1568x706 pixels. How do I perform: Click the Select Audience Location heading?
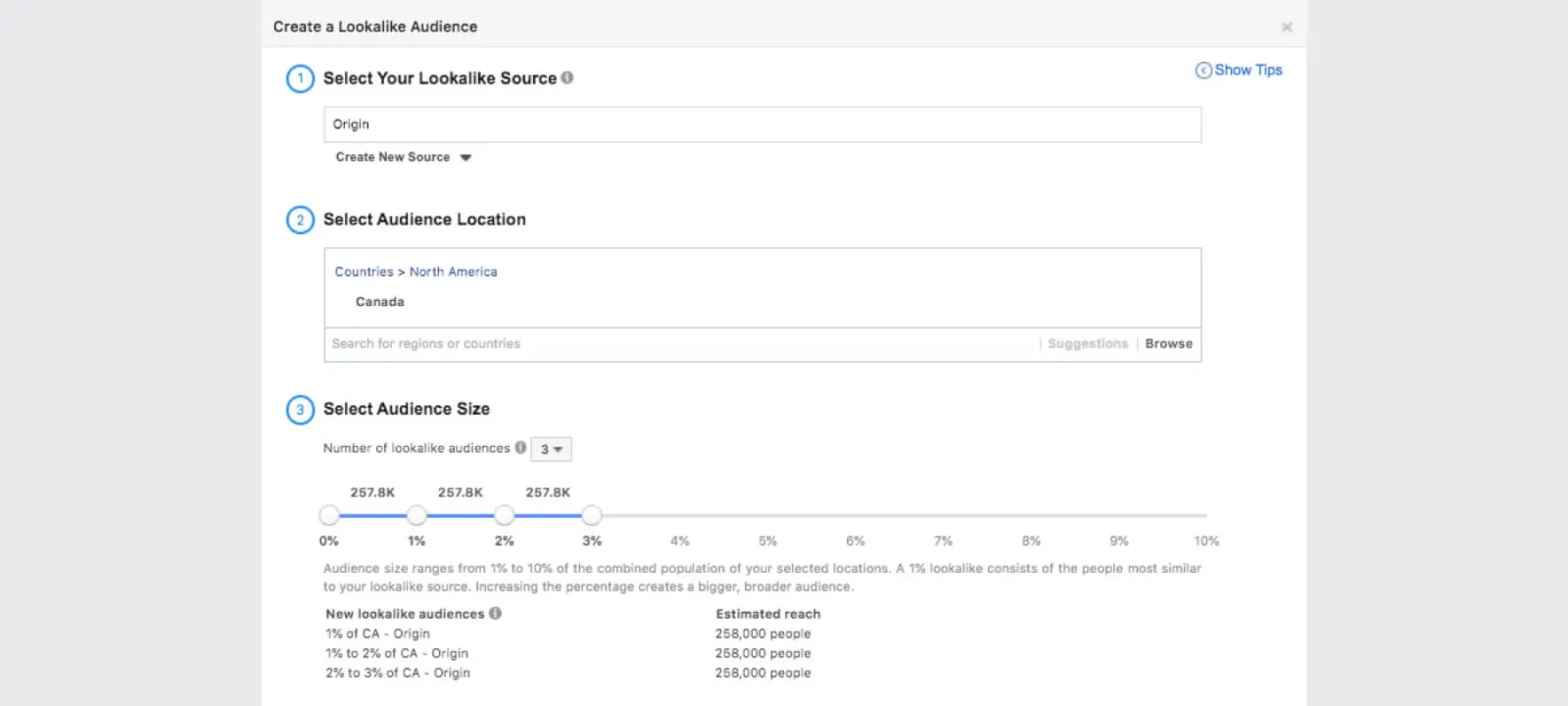tap(424, 220)
